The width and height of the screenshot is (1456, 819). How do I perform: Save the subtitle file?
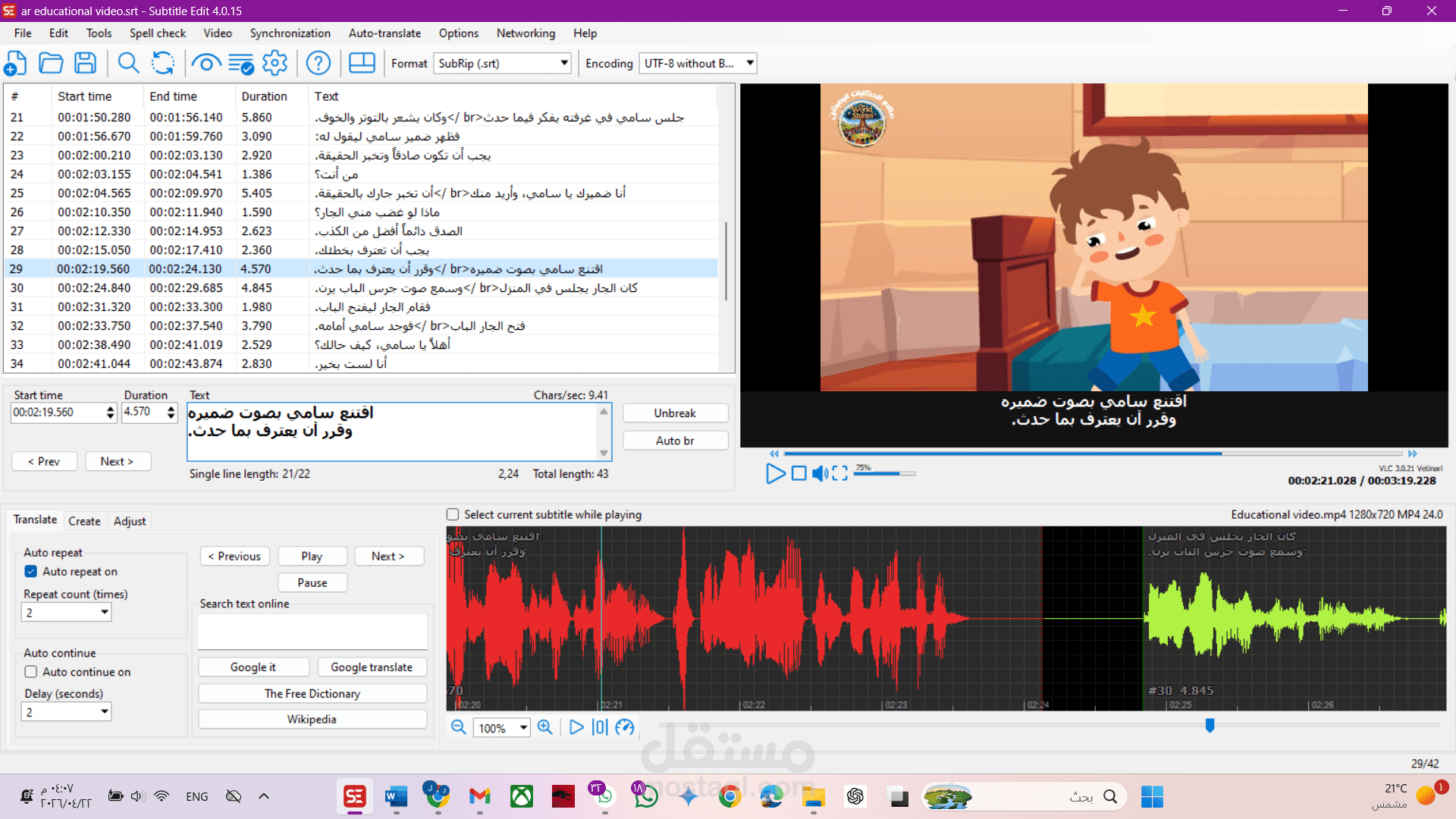pos(85,63)
